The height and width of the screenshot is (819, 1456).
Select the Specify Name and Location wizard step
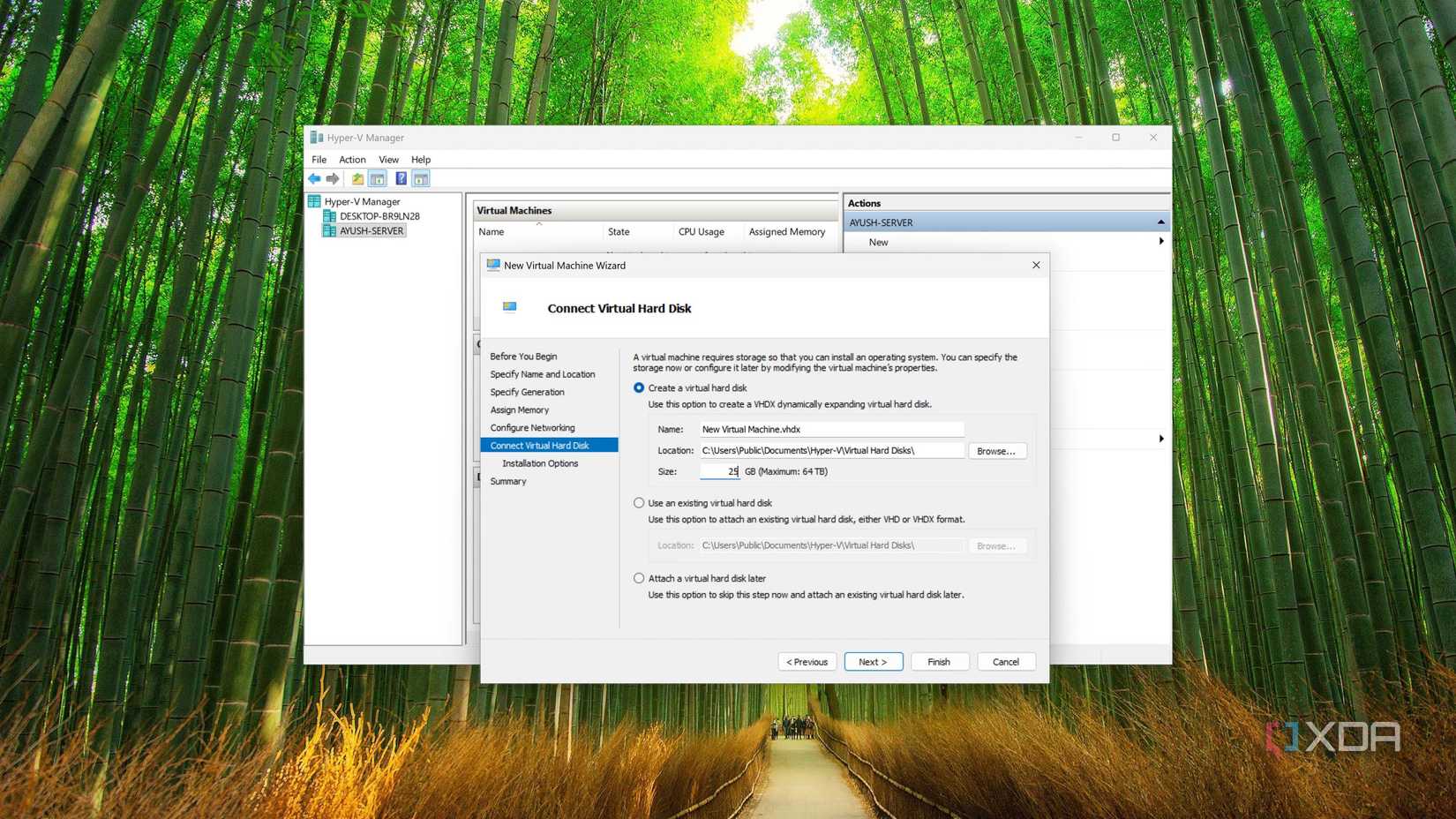pyautogui.click(x=543, y=373)
